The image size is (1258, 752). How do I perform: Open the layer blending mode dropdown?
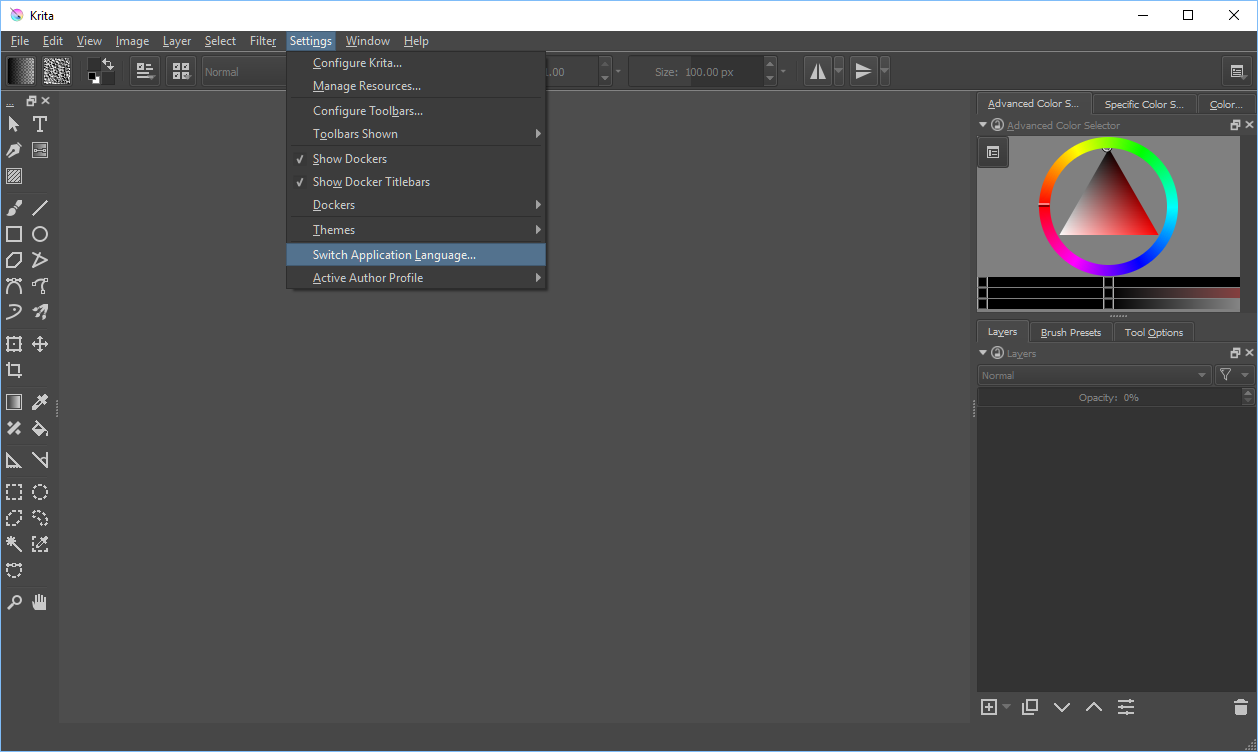pyautogui.click(x=1094, y=375)
